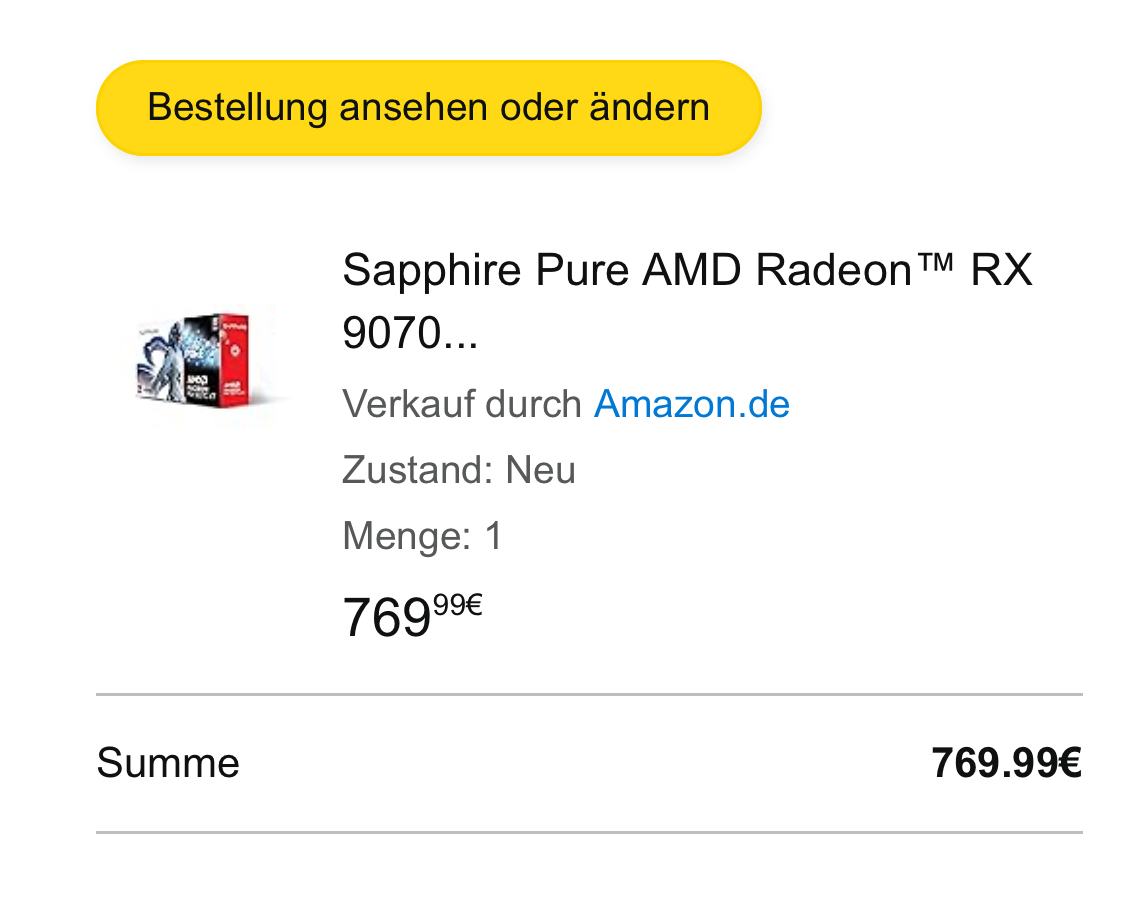Screen dimensions: 1144x924
Task: Click the divider line above Summe
Action: 590,694
